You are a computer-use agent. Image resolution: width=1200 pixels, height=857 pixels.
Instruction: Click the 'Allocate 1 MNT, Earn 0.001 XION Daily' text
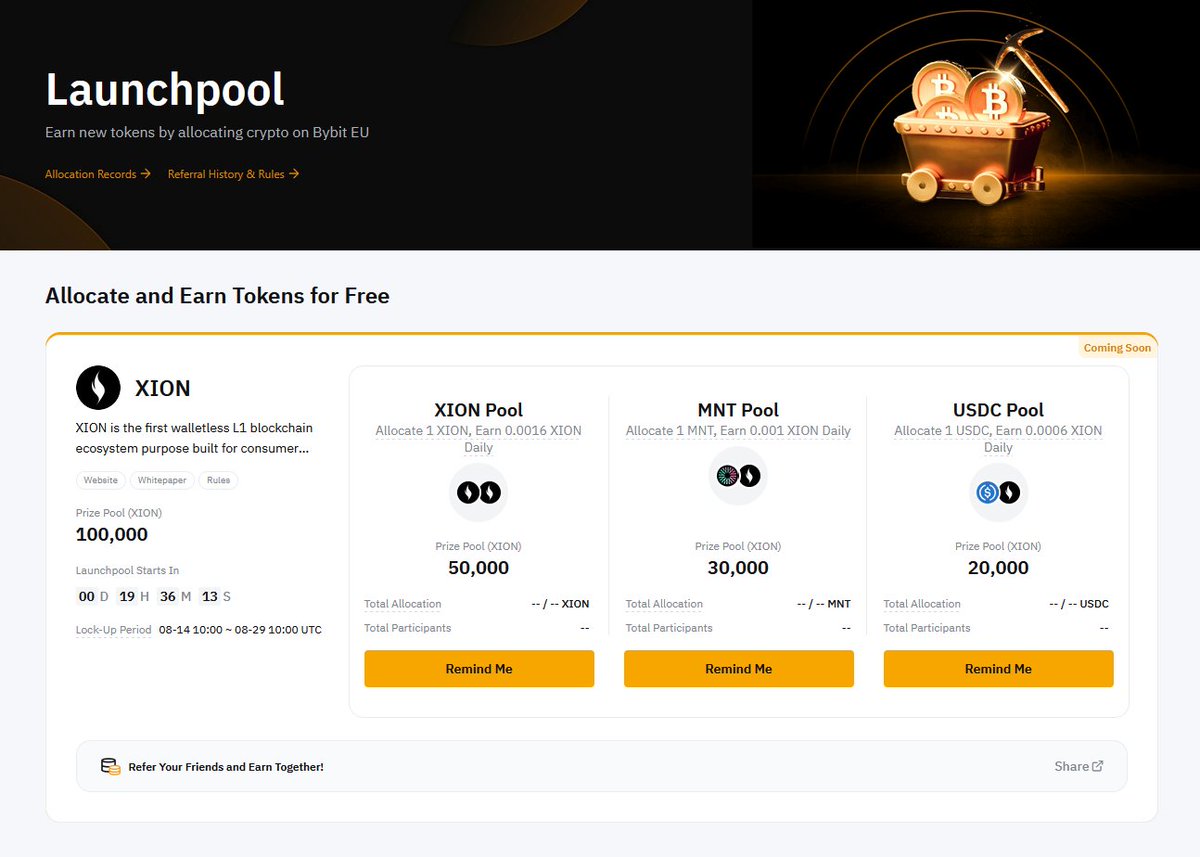pyautogui.click(x=738, y=431)
